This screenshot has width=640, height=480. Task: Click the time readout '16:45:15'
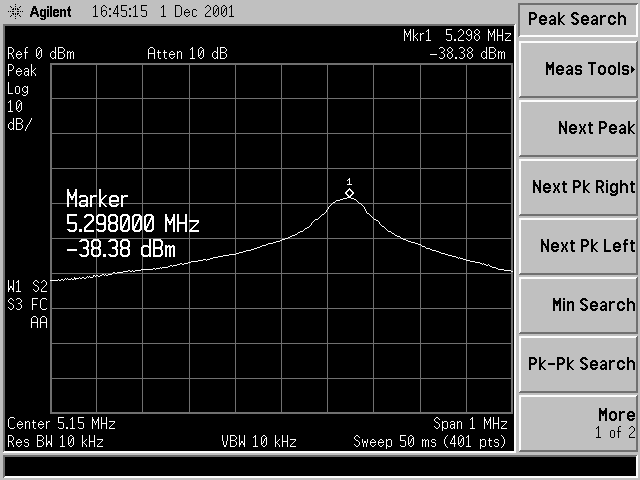point(119,11)
